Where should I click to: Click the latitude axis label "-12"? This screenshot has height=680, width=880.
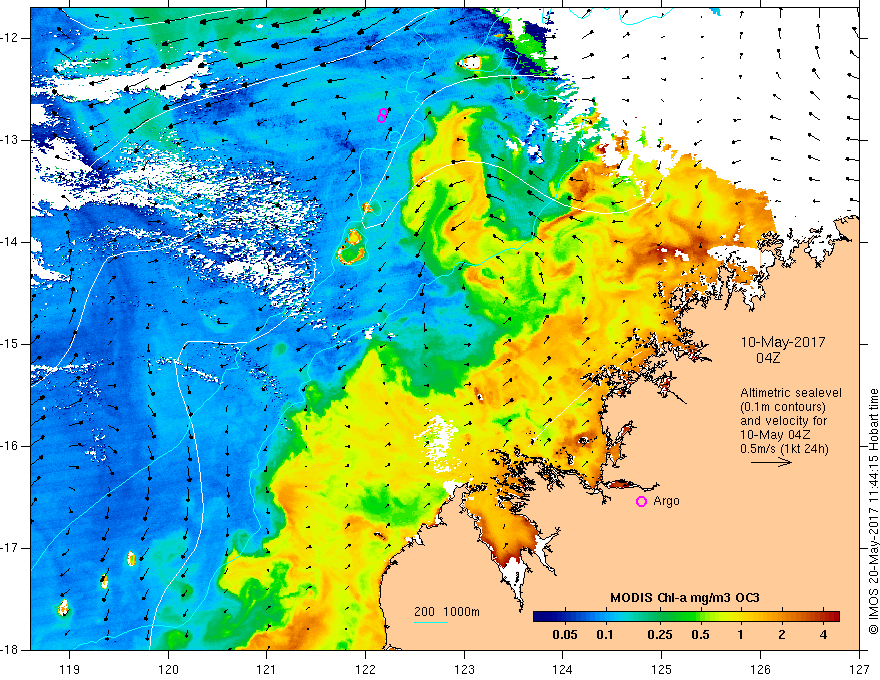tap(10, 38)
